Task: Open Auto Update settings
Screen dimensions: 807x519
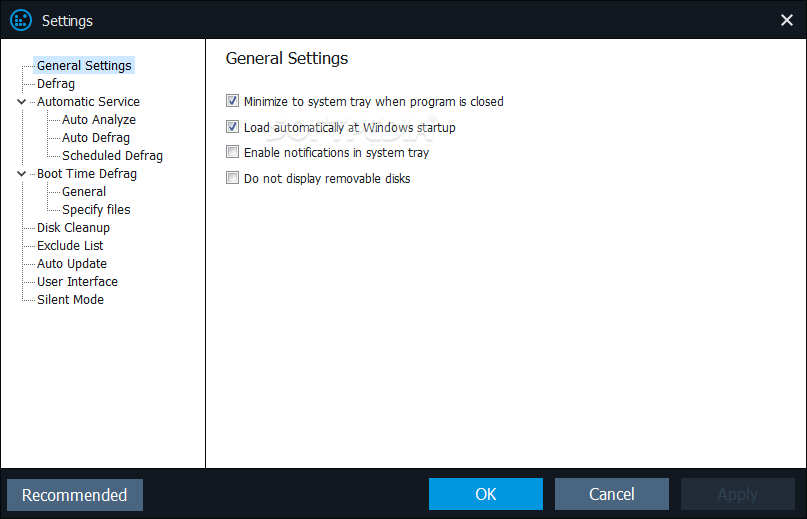Action: tap(72, 264)
